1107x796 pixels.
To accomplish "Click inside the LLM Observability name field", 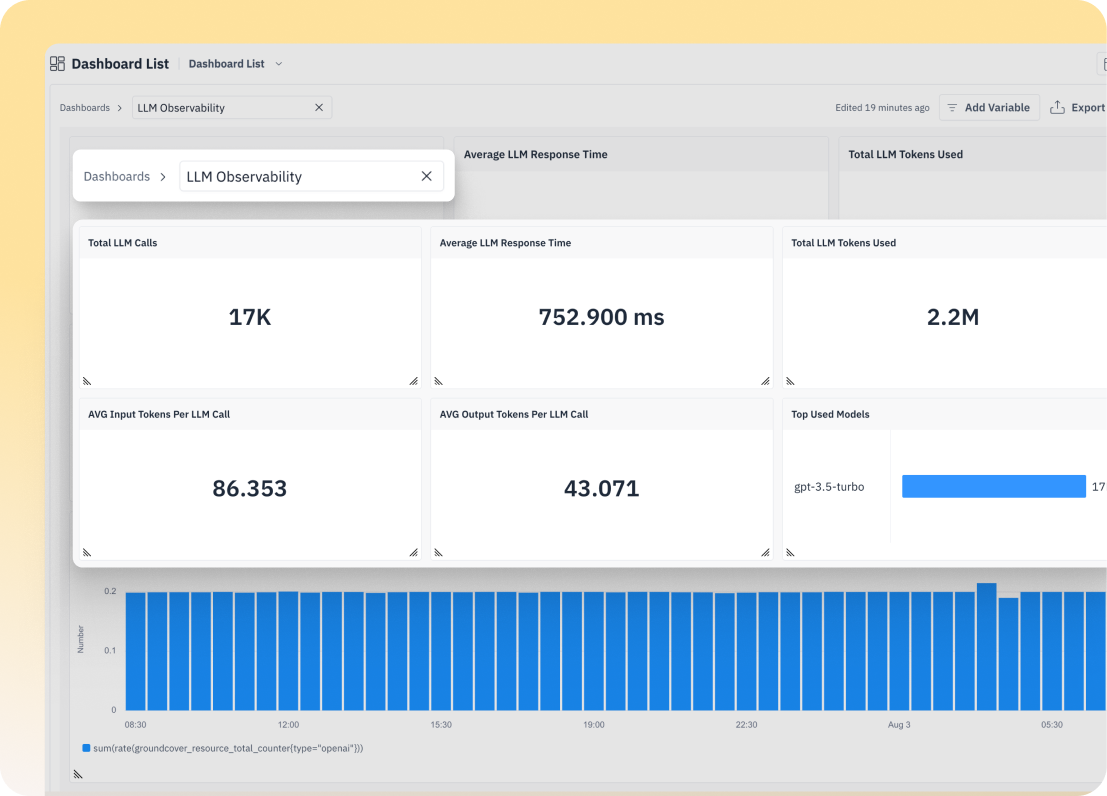I will click(290, 176).
